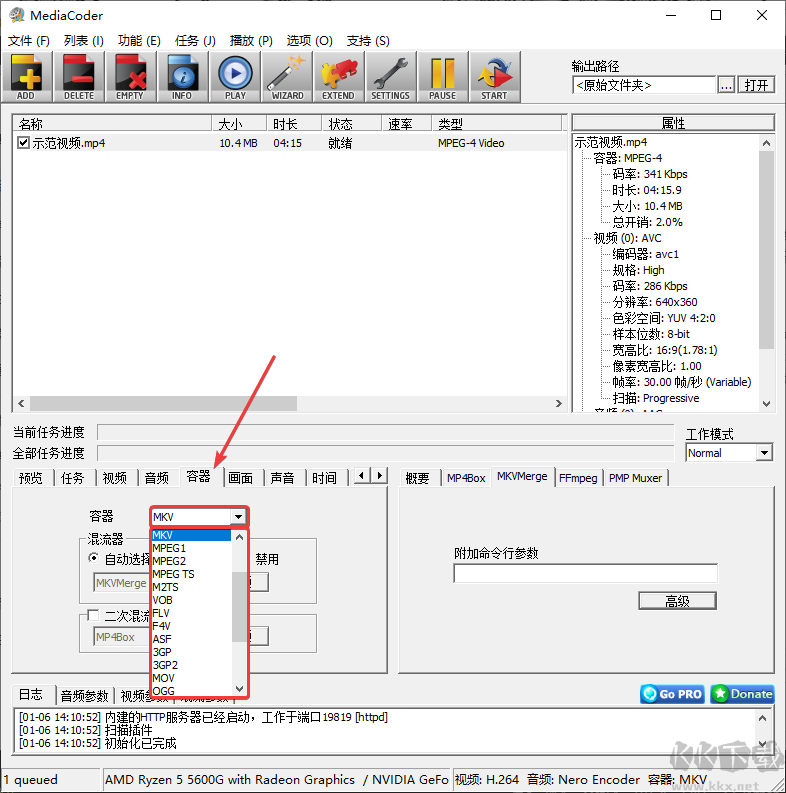Choose M2TS from container list

[x=192, y=587]
